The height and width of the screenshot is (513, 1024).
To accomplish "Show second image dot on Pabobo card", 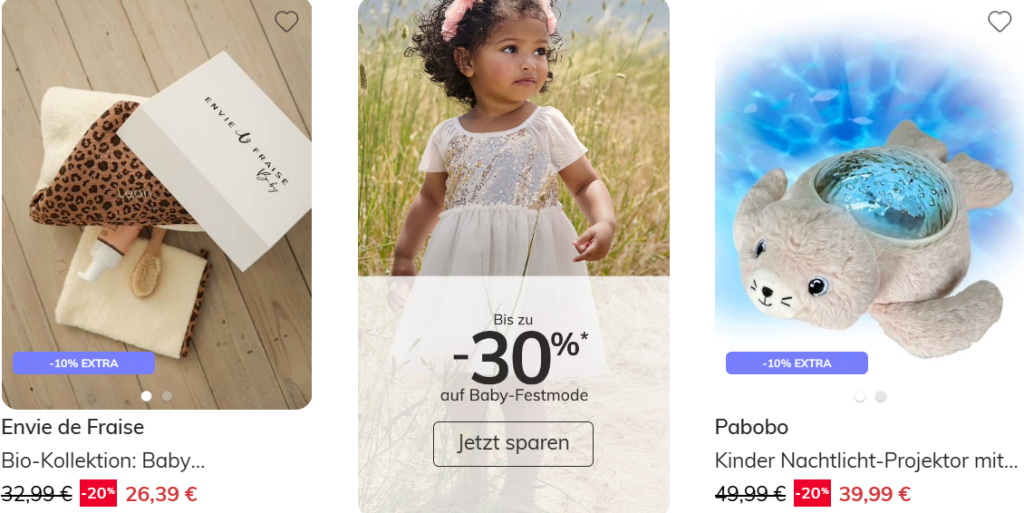I will coord(880,397).
